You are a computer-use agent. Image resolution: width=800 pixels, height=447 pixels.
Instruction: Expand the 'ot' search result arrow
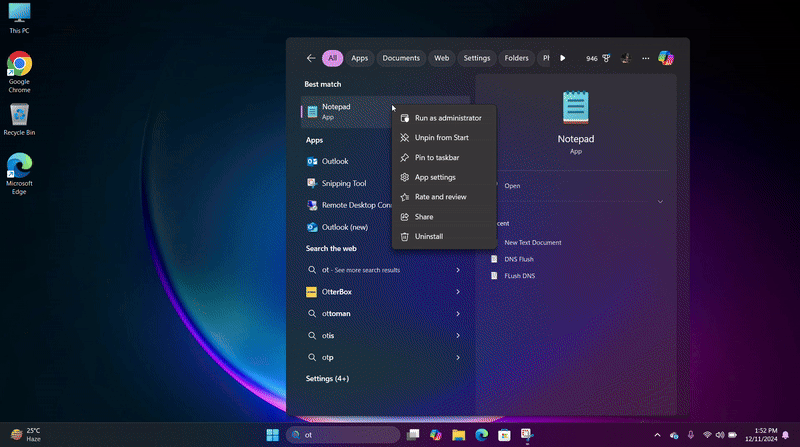coord(458,270)
